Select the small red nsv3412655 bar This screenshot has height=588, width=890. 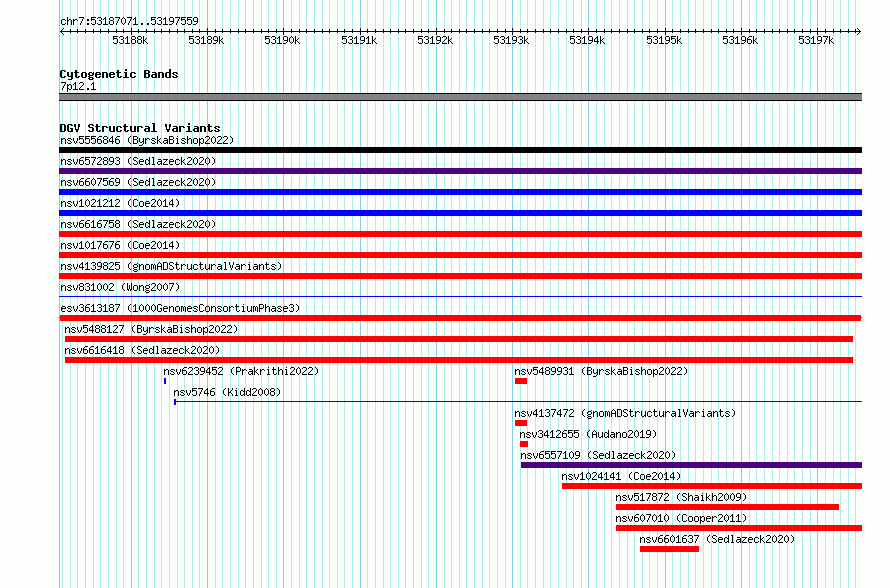point(524,444)
